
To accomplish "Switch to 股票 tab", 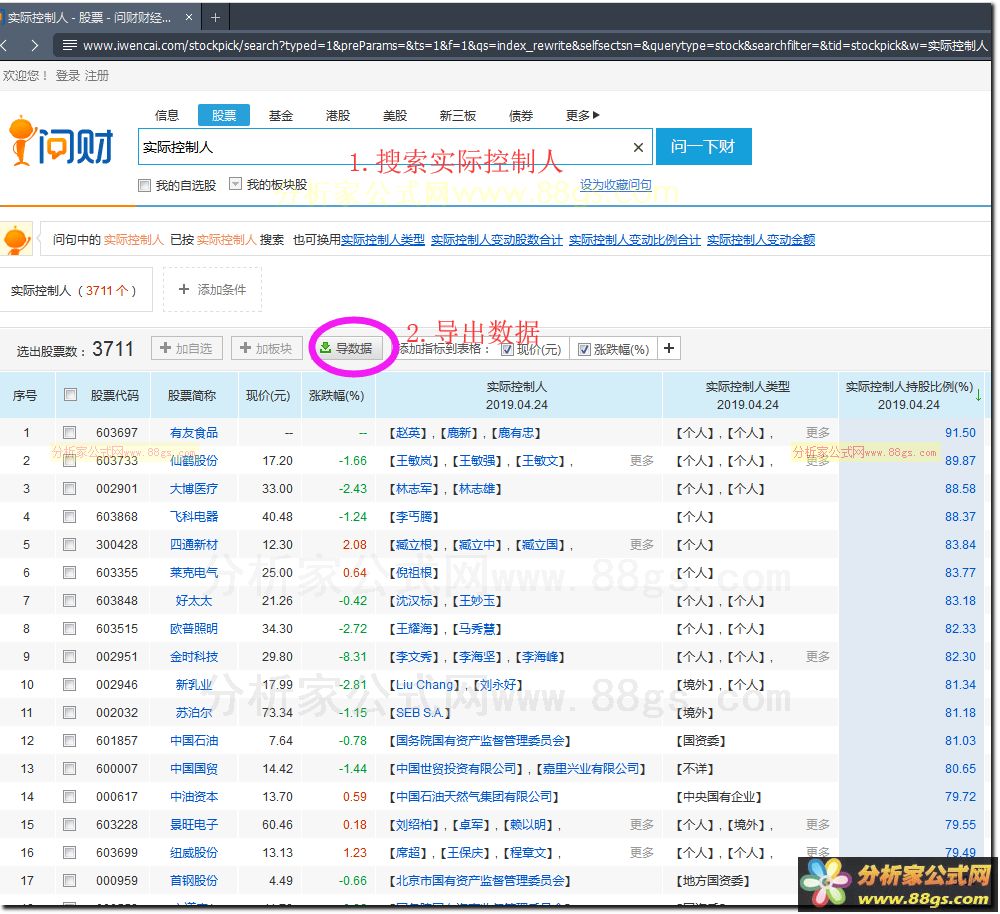I will coord(223,115).
